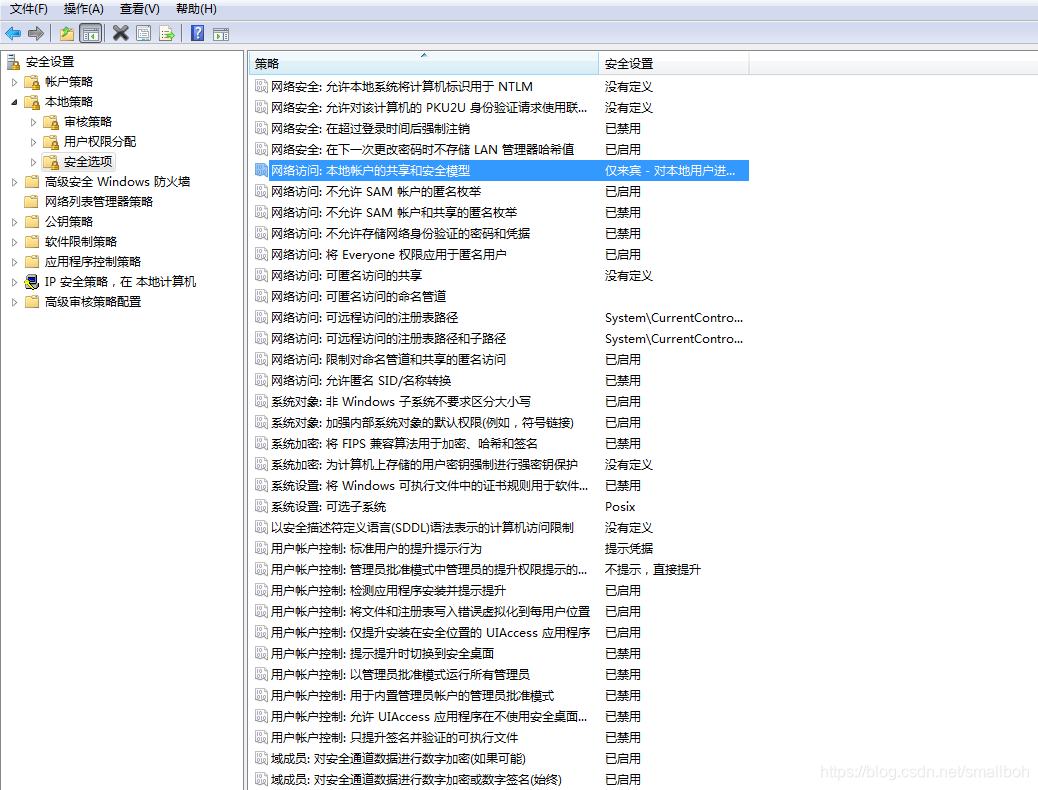Click policy icon for 用户帐户控制: 检测应用程序安装并提示提升
1038x790 pixels.
(x=261, y=591)
